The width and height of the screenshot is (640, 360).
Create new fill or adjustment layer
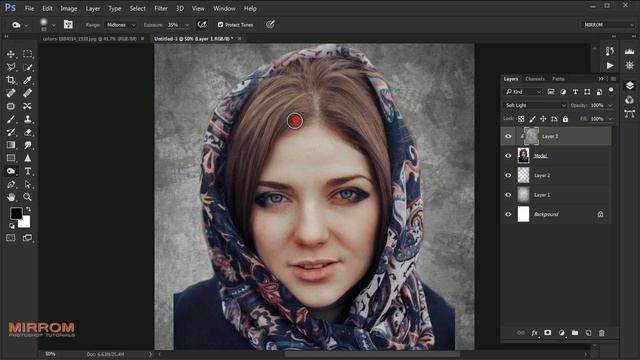point(561,333)
